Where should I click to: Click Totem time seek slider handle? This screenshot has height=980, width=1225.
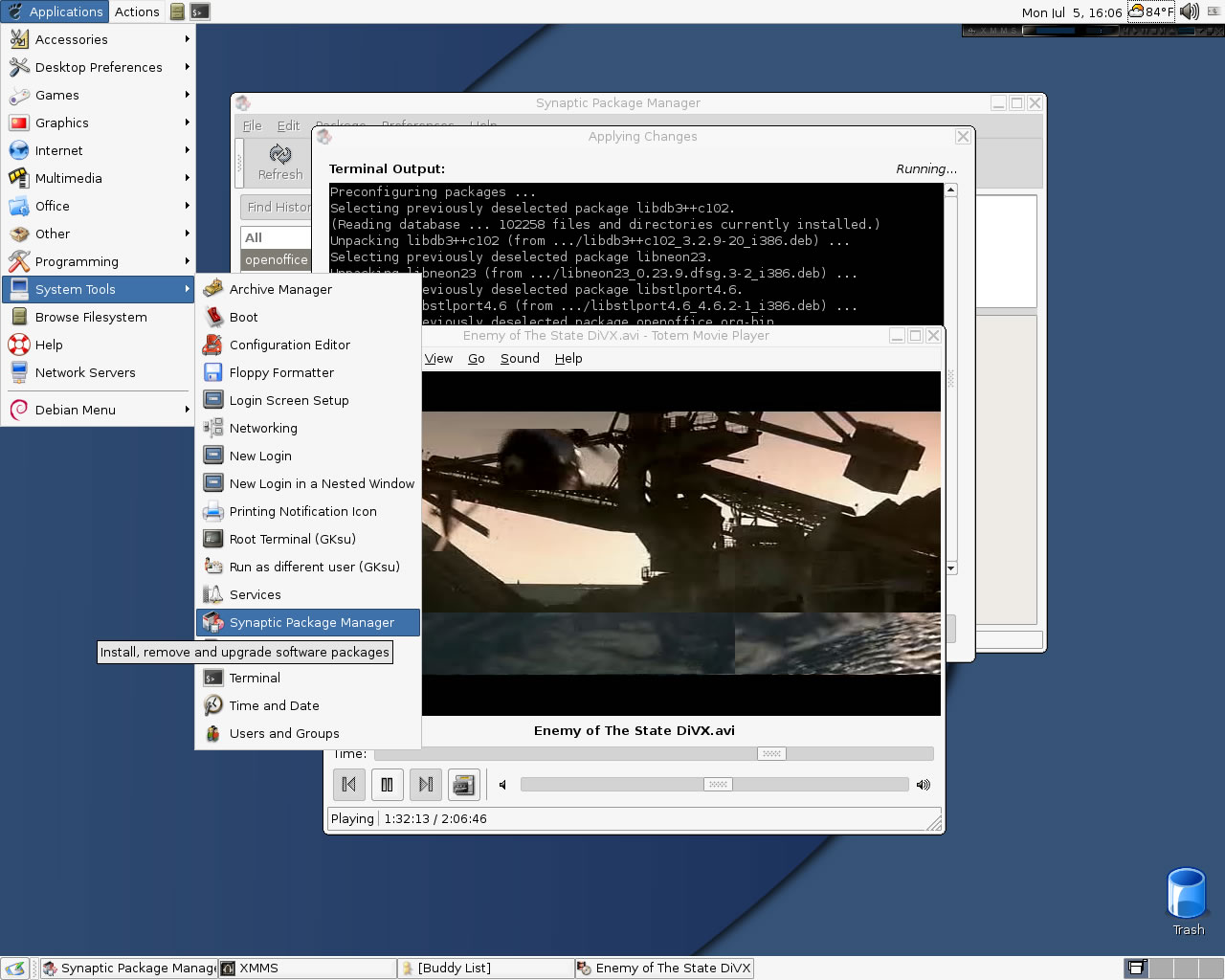click(771, 754)
